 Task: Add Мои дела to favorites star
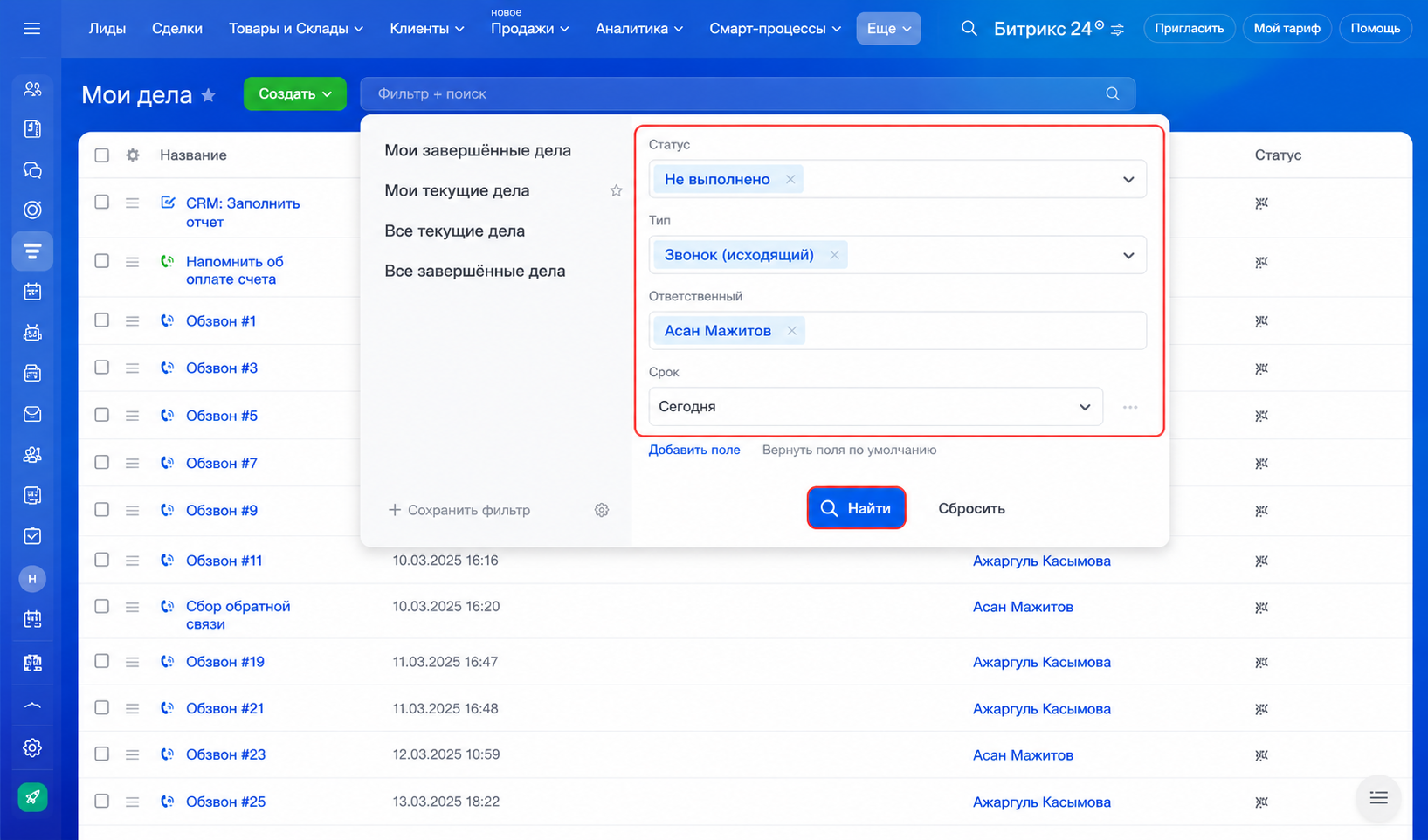[209, 95]
